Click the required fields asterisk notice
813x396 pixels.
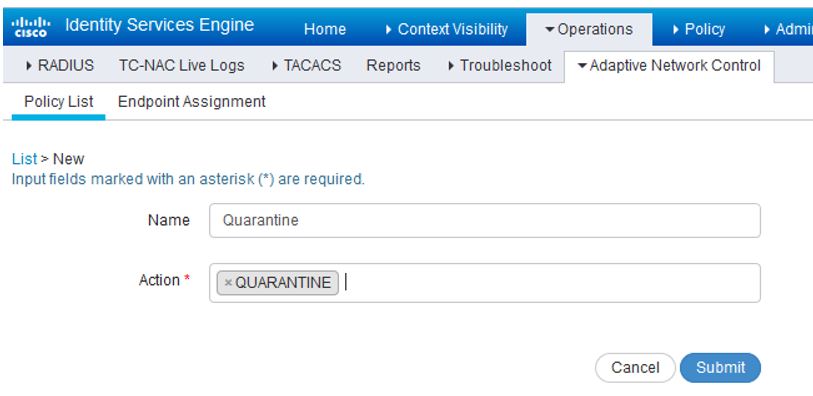(x=188, y=179)
